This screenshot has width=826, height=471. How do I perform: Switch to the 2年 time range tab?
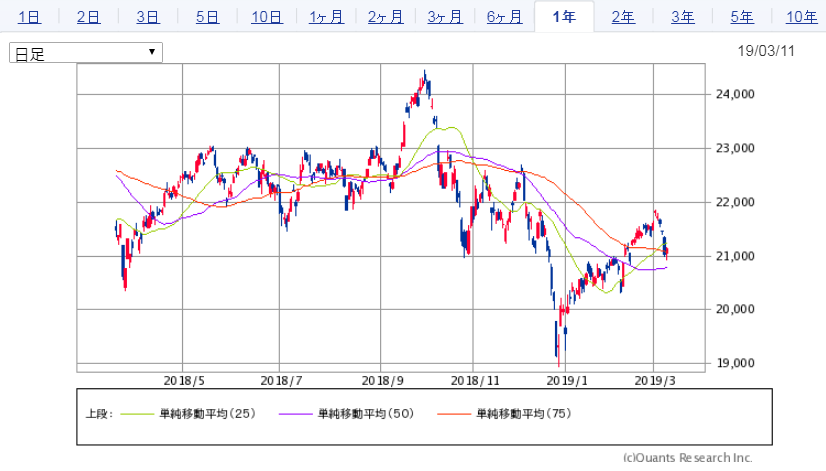(623, 17)
